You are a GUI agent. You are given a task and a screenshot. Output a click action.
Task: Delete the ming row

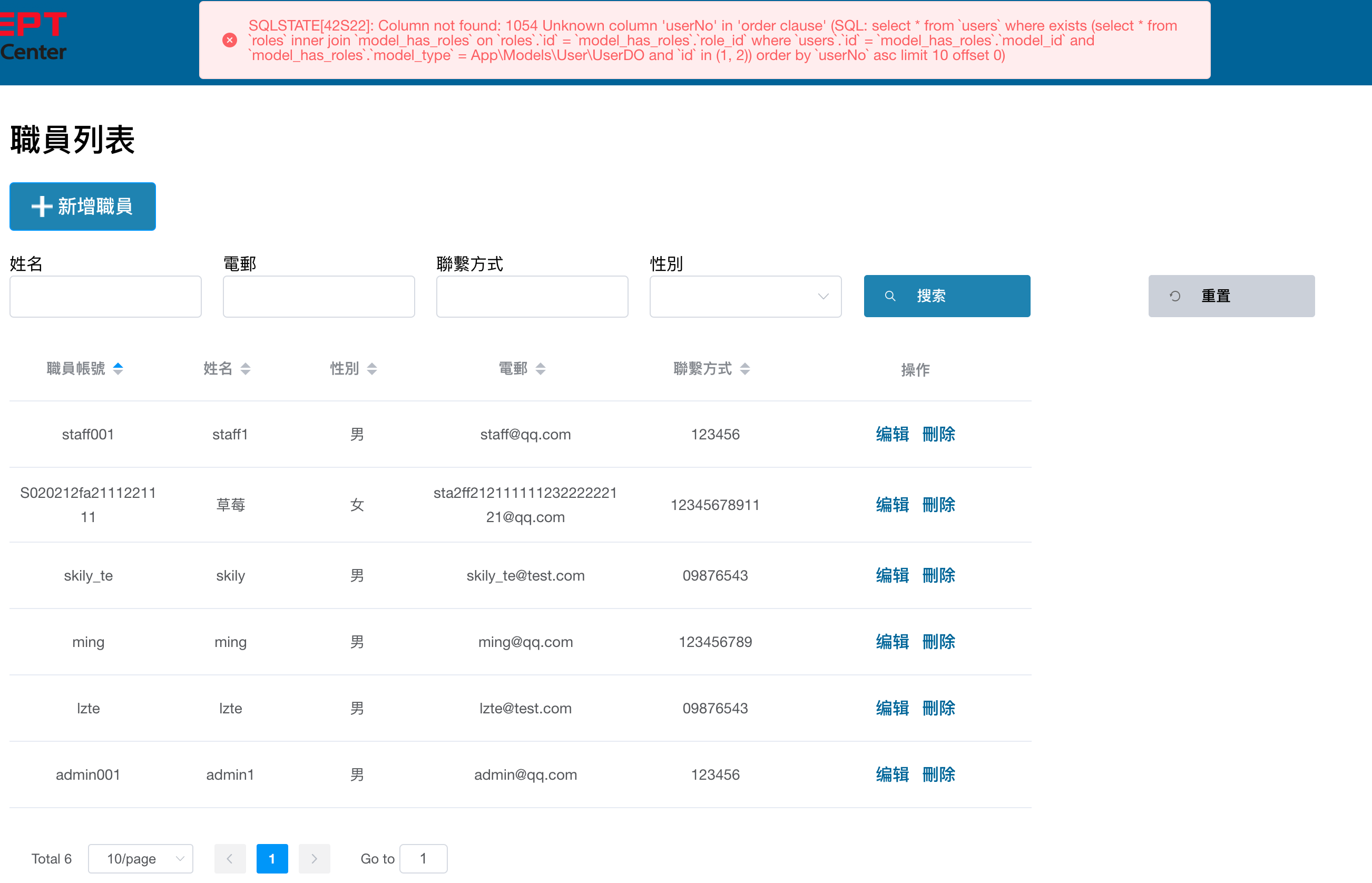pyautogui.click(x=938, y=642)
